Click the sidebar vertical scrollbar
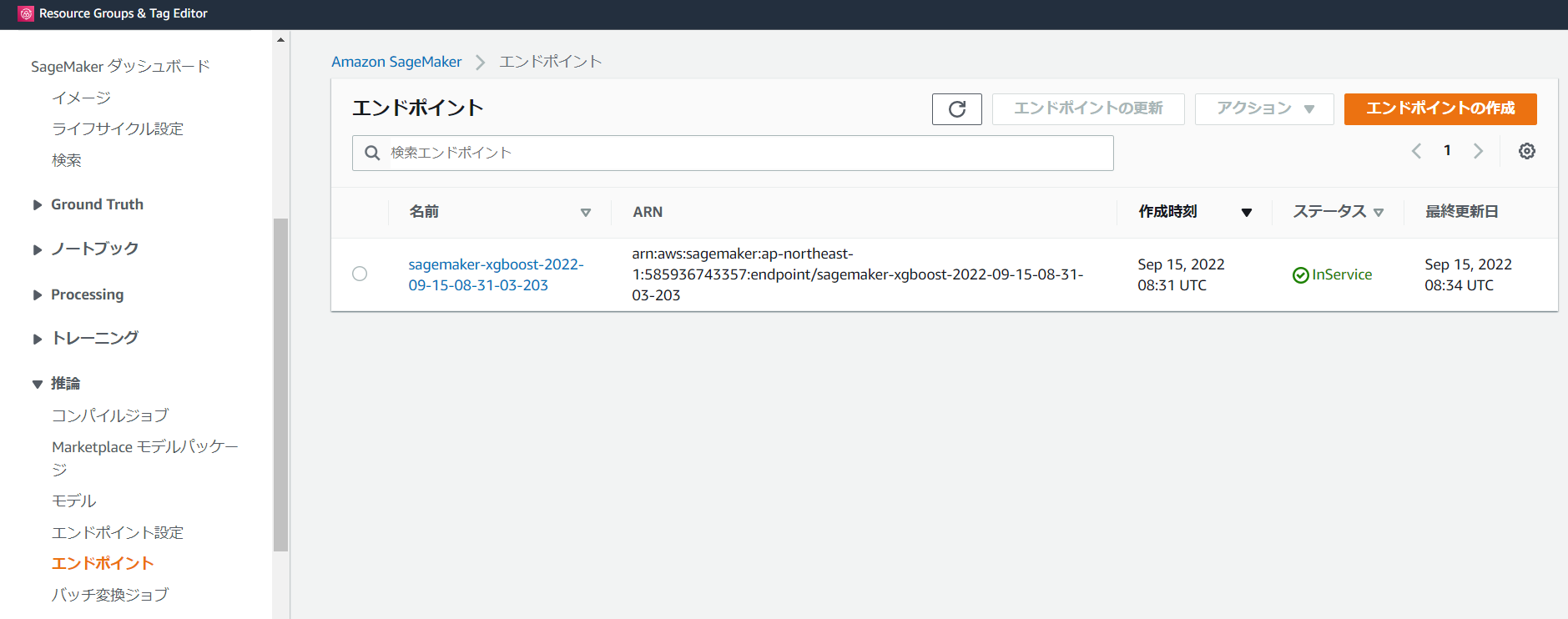This screenshot has width=1568, height=619. coord(280,385)
